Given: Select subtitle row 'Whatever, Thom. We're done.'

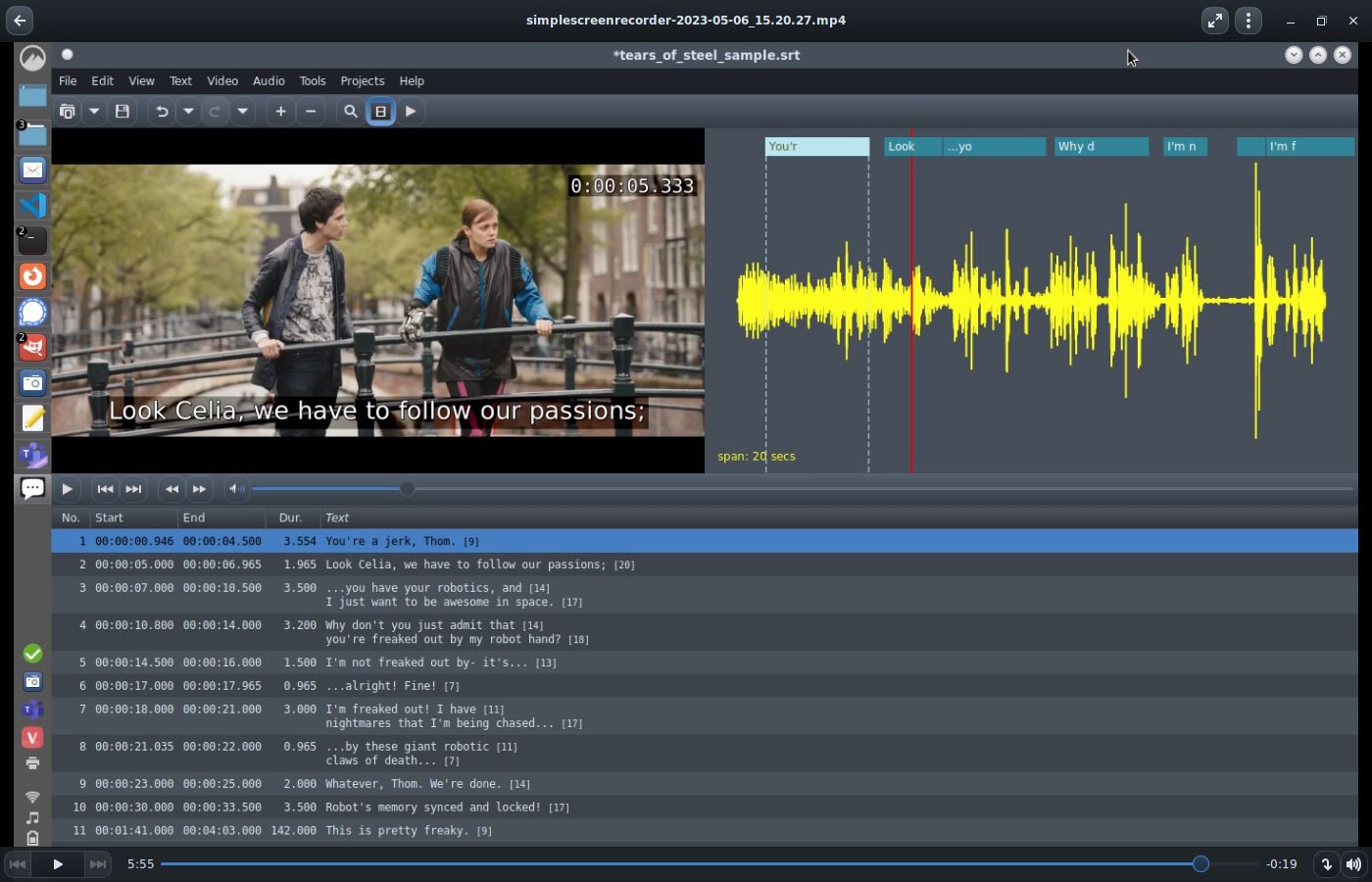Looking at the screenshot, I should (705, 784).
